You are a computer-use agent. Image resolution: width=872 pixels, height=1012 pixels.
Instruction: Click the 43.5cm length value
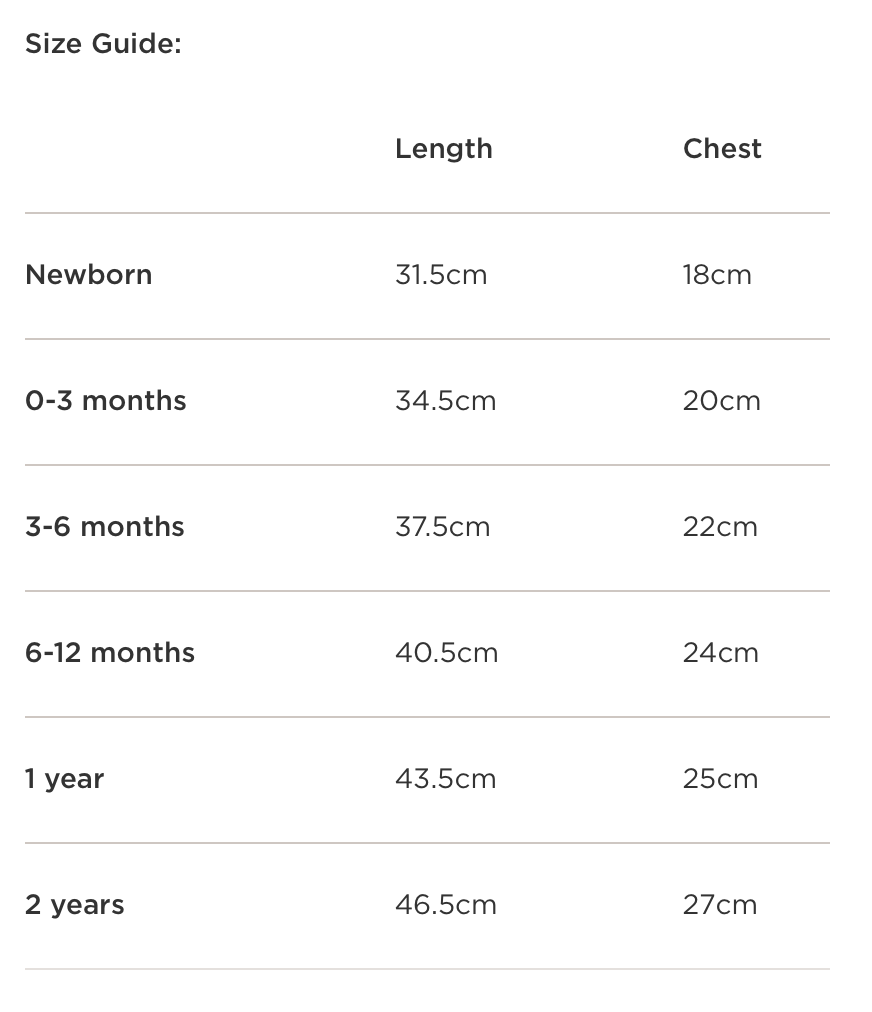445,779
